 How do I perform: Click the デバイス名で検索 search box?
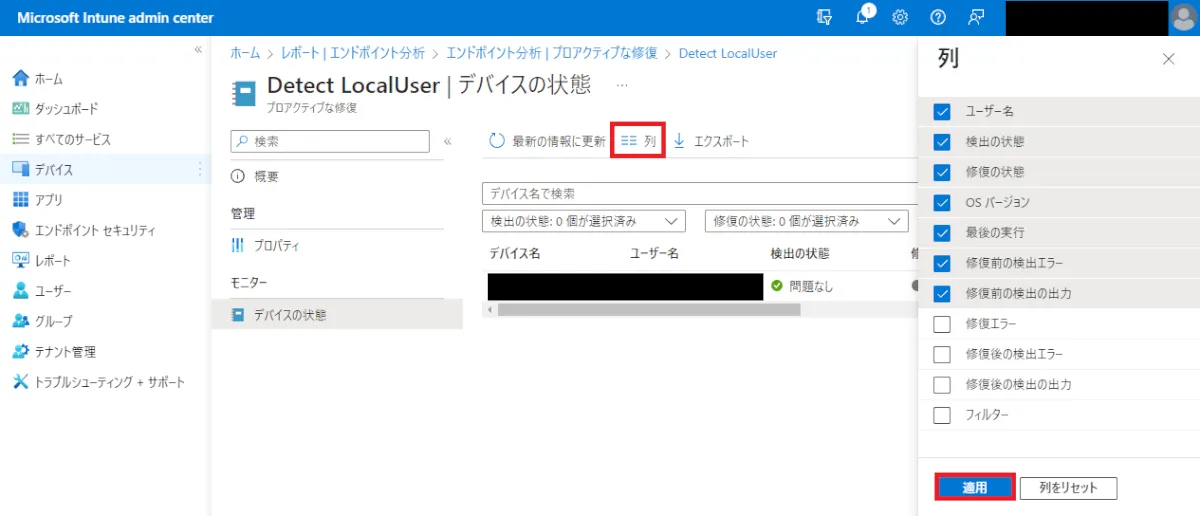tap(699, 193)
